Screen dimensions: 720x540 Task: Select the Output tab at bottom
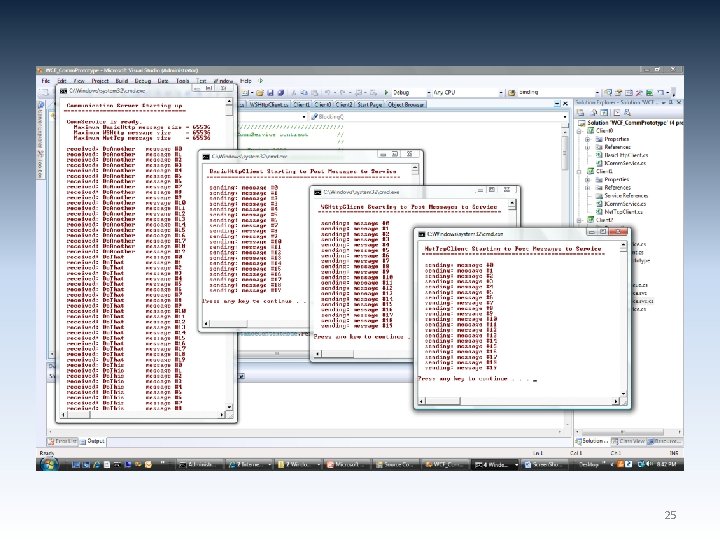tap(96, 440)
